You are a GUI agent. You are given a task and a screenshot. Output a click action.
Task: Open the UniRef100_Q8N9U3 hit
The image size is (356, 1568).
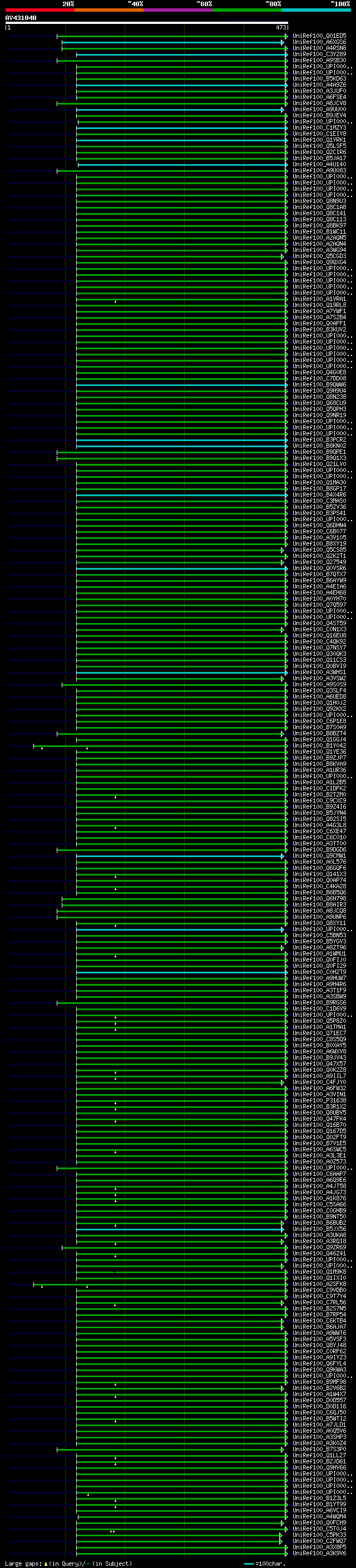pos(319,201)
